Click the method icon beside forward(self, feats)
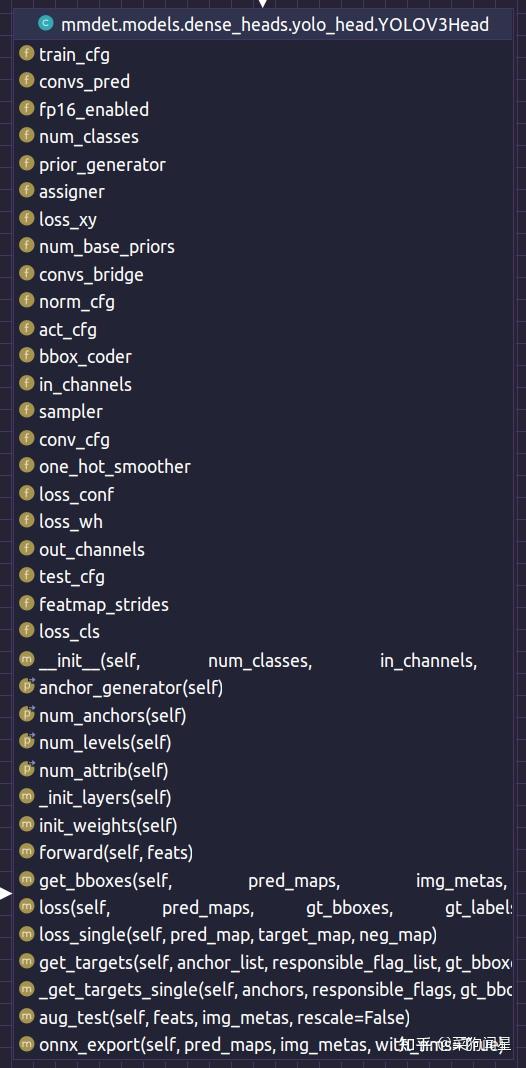The image size is (526, 1068). (27, 851)
